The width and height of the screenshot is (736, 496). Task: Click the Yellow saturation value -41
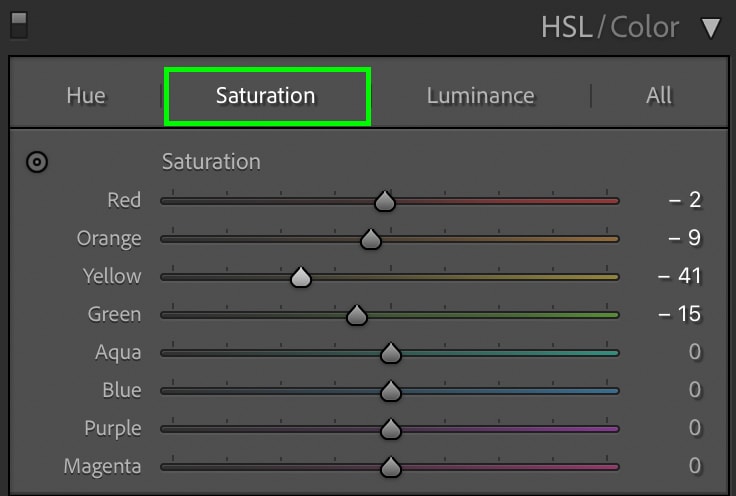(x=680, y=276)
